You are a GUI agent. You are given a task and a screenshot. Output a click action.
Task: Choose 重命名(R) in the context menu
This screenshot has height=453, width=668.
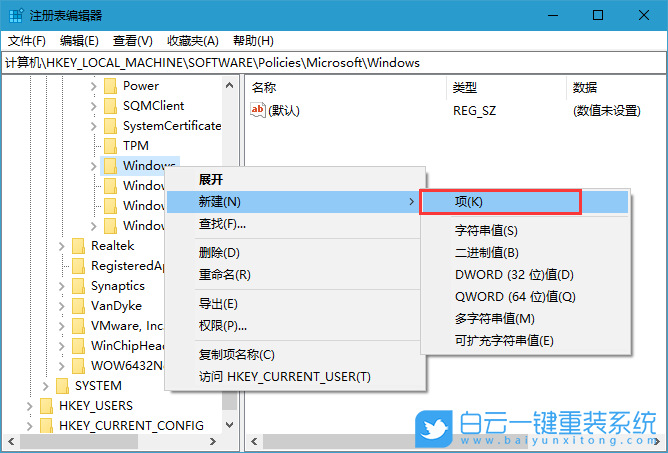[x=296, y=275]
